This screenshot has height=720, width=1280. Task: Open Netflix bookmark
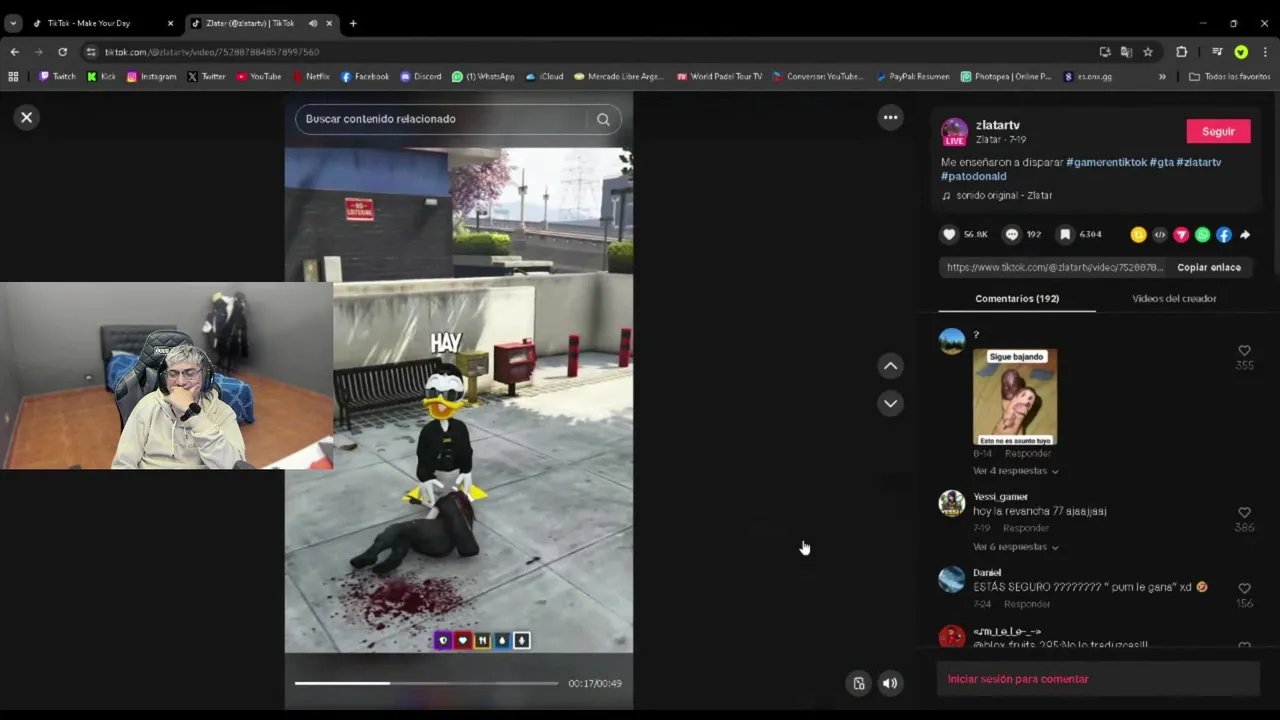pos(311,76)
